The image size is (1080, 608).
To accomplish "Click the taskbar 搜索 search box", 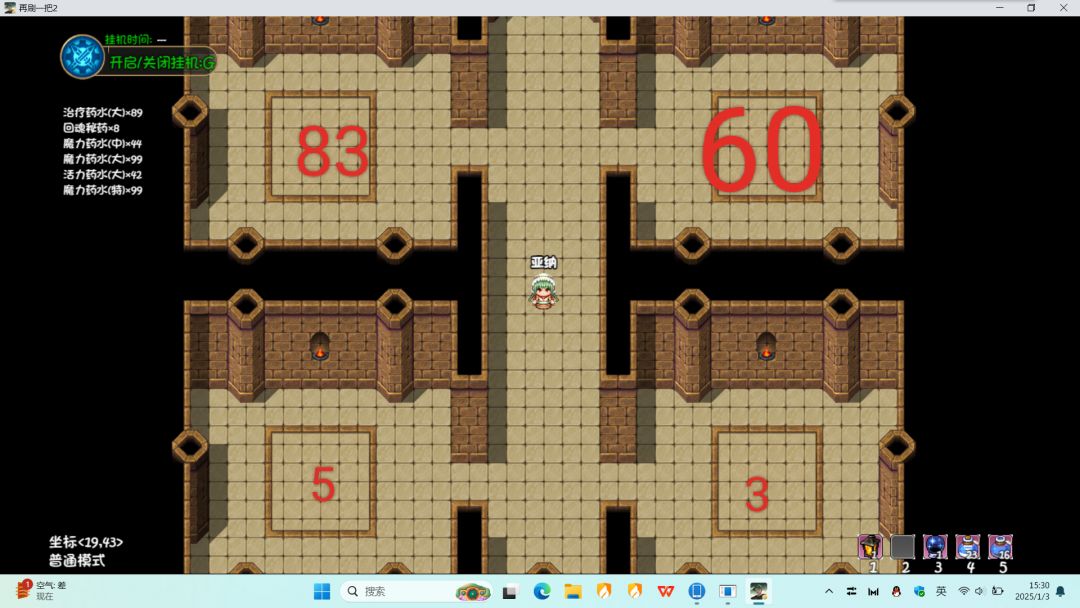I will 417,591.
